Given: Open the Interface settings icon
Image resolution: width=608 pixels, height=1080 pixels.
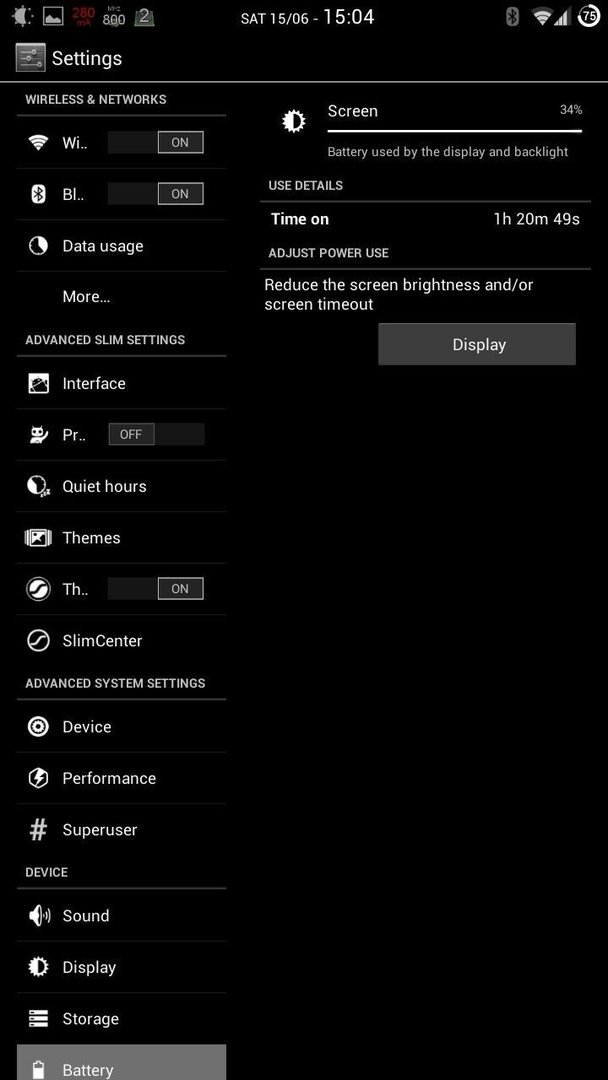Looking at the screenshot, I should [38, 384].
